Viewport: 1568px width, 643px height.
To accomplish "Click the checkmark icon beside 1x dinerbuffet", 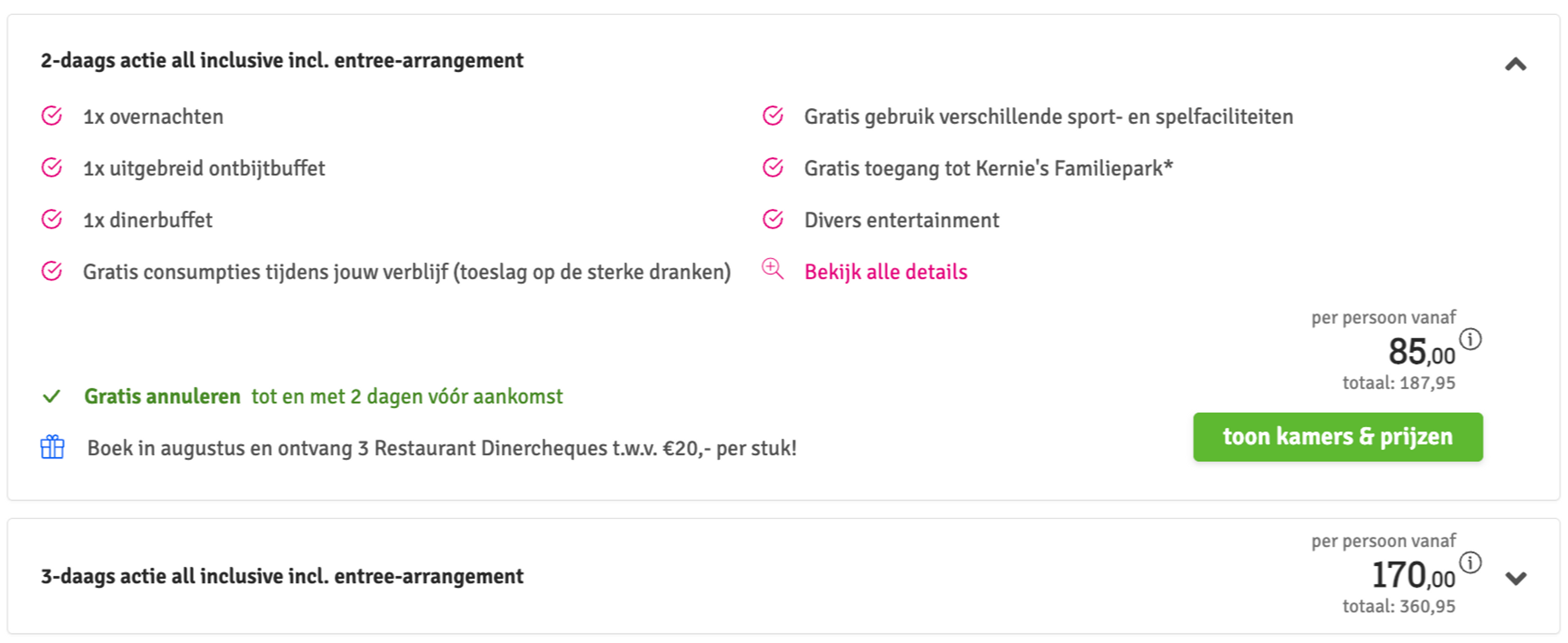I will coord(52,219).
